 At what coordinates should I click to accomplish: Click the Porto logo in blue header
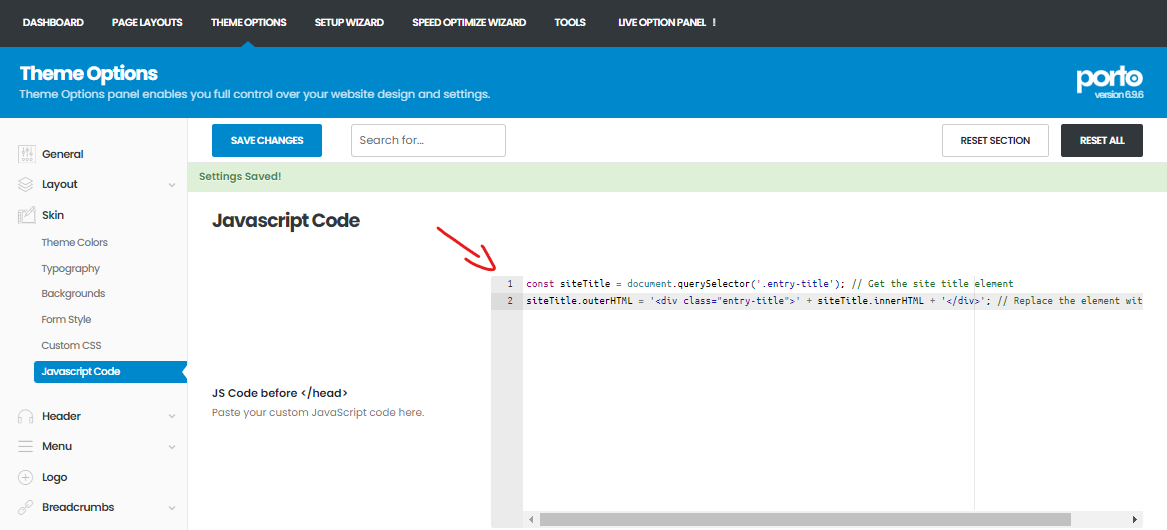[x=1110, y=79]
